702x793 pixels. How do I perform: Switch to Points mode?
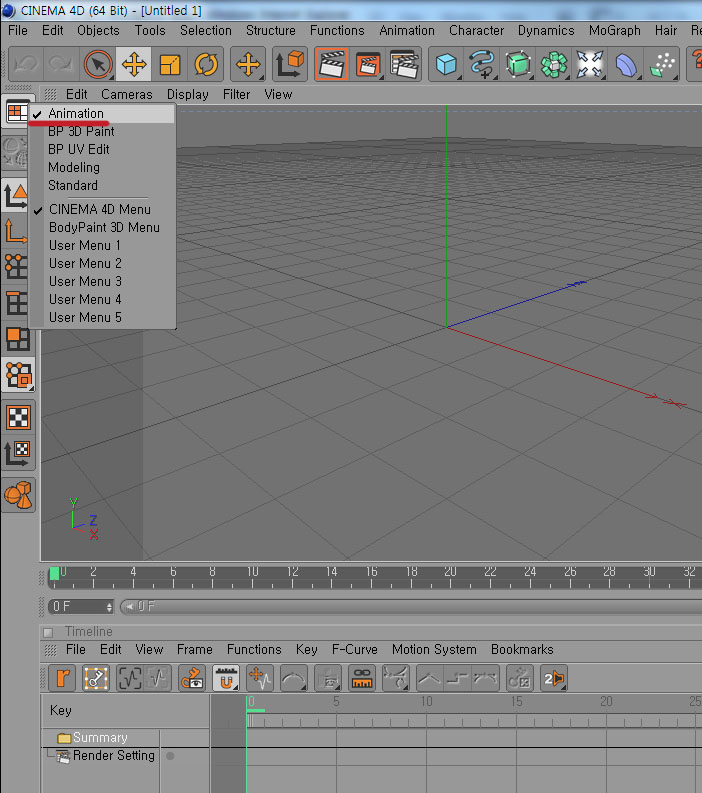coord(17,268)
